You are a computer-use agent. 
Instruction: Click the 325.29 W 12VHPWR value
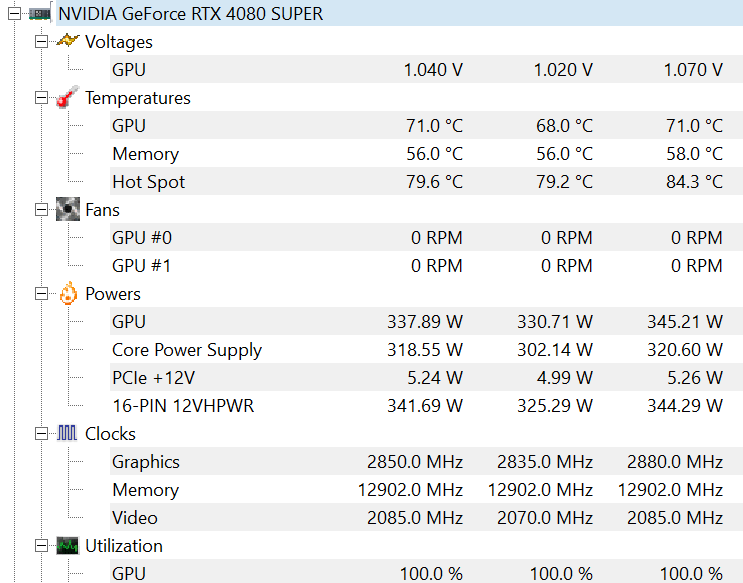555,405
